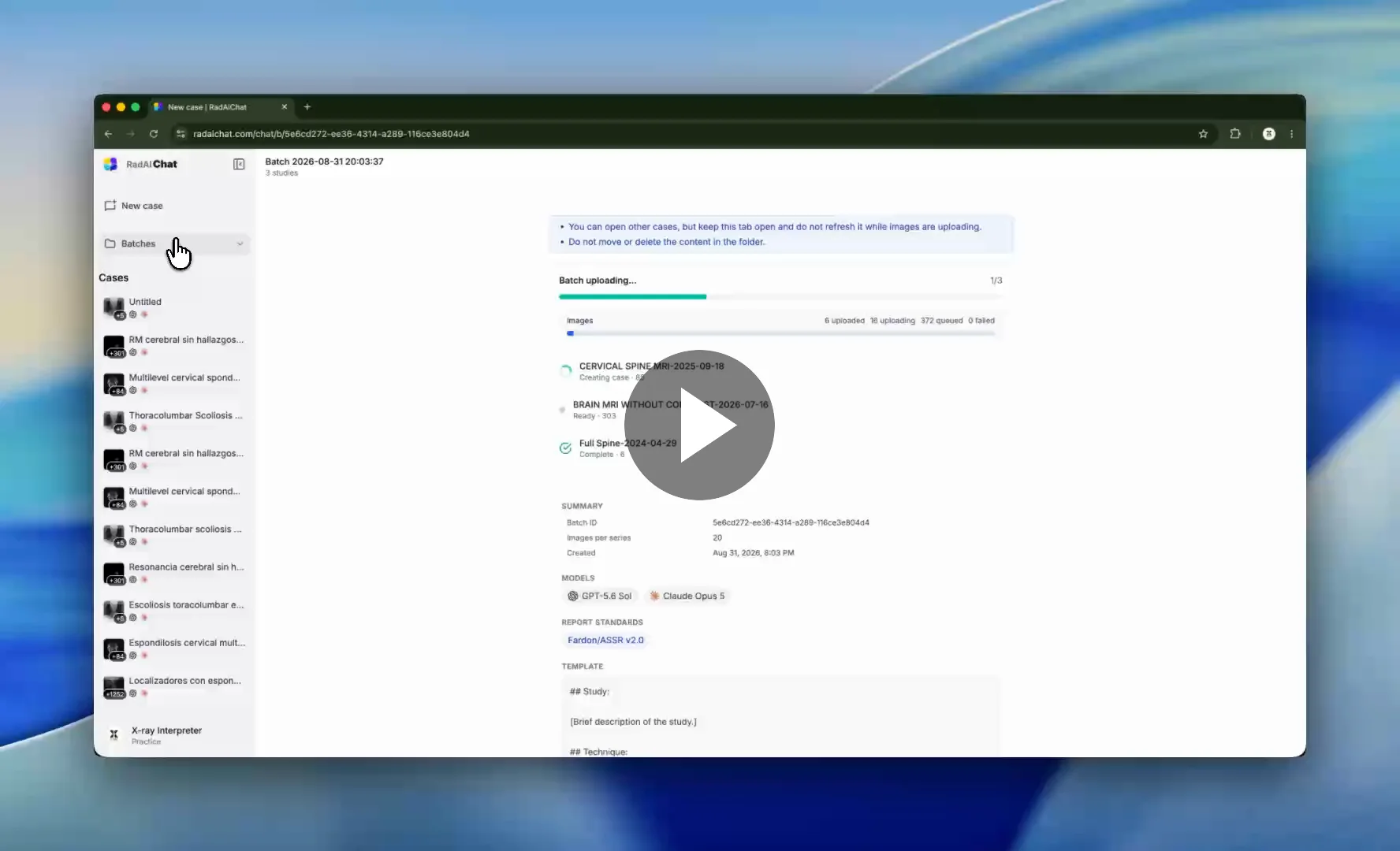Click the '3 studies' subtitle
Image resolution: width=1400 pixels, height=851 pixels.
pyautogui.click(x=281, y=173)
